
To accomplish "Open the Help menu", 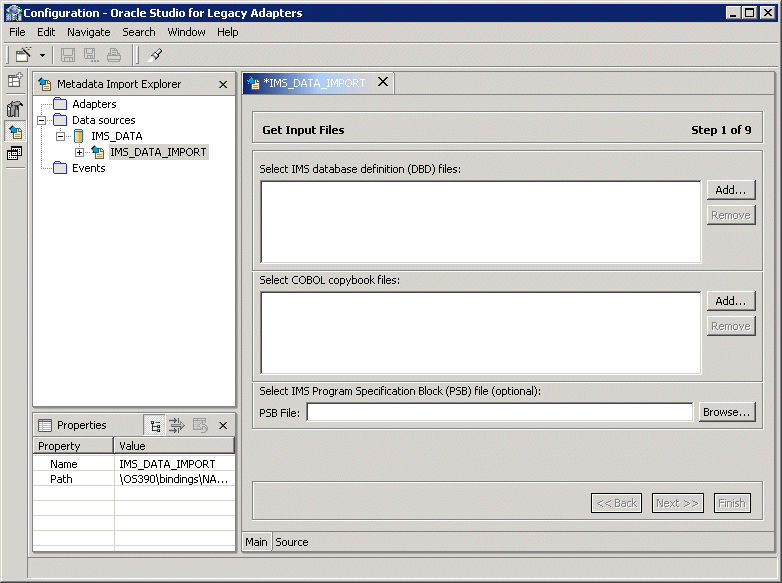I will pos(227,32).
